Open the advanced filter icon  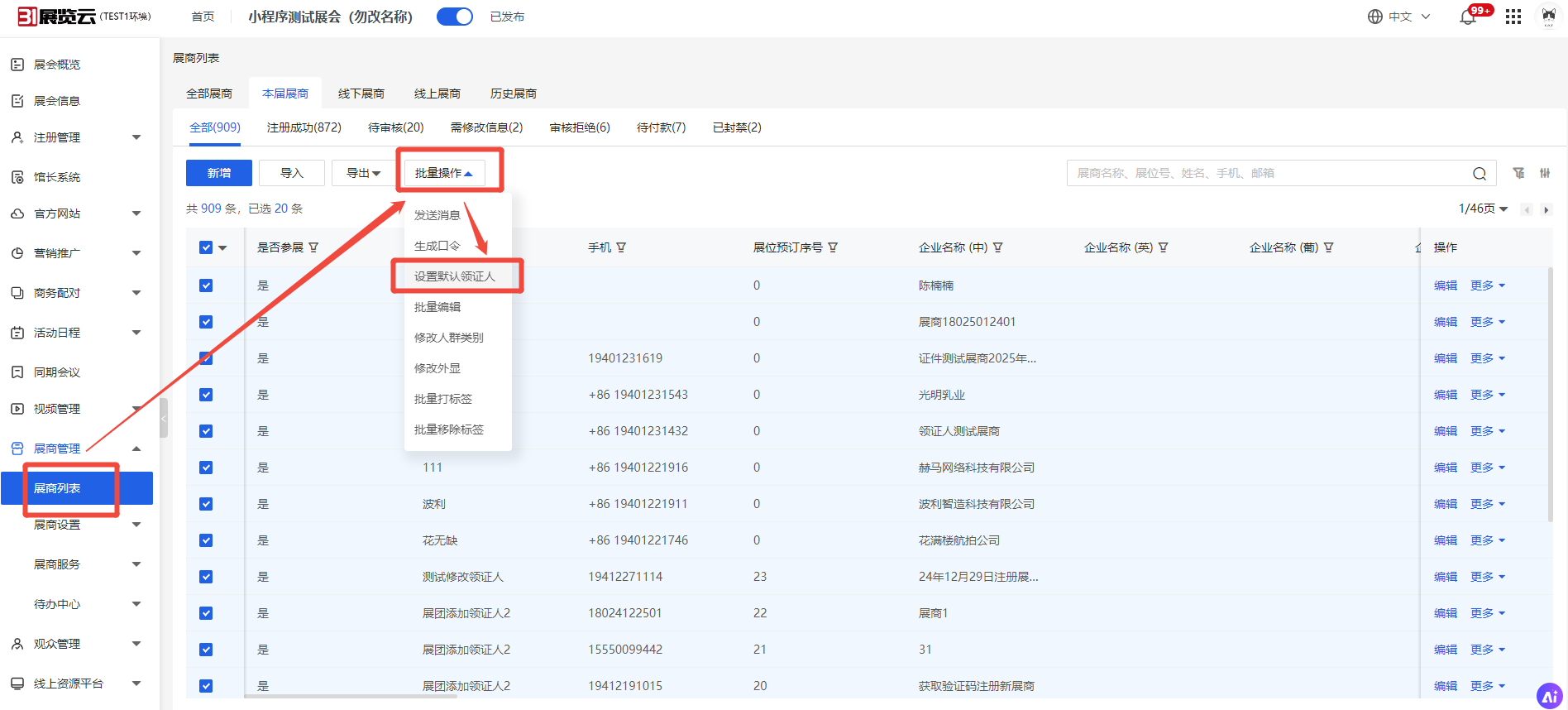1518,173
